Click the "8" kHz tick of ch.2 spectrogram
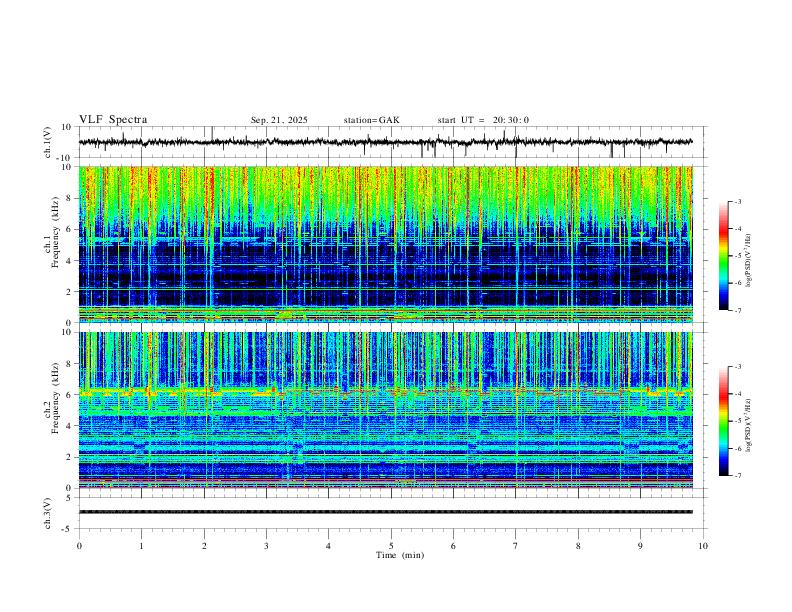792x612 pixels. point(70,364)
